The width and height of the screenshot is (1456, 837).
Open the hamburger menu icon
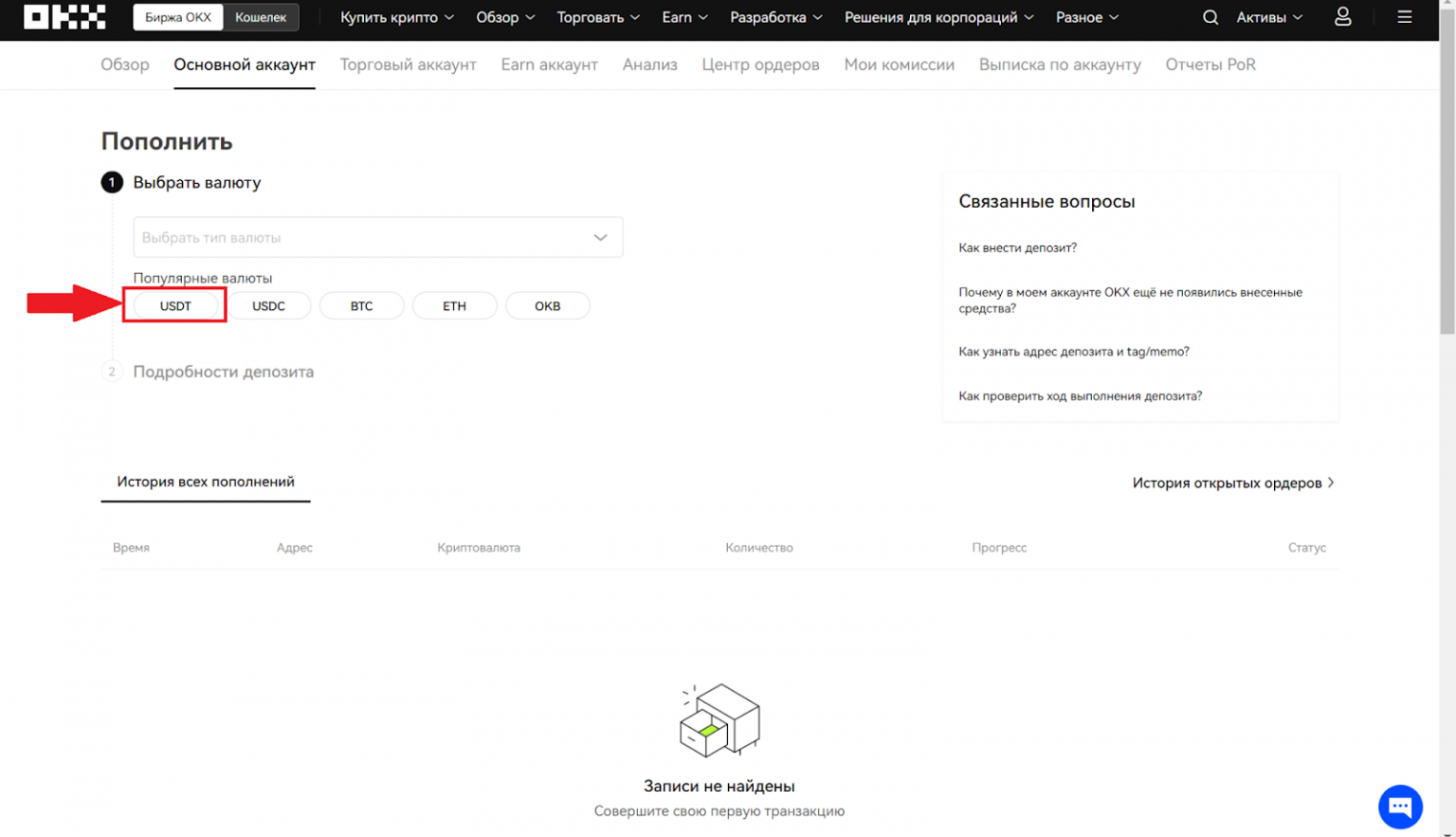pos(1404,17)
